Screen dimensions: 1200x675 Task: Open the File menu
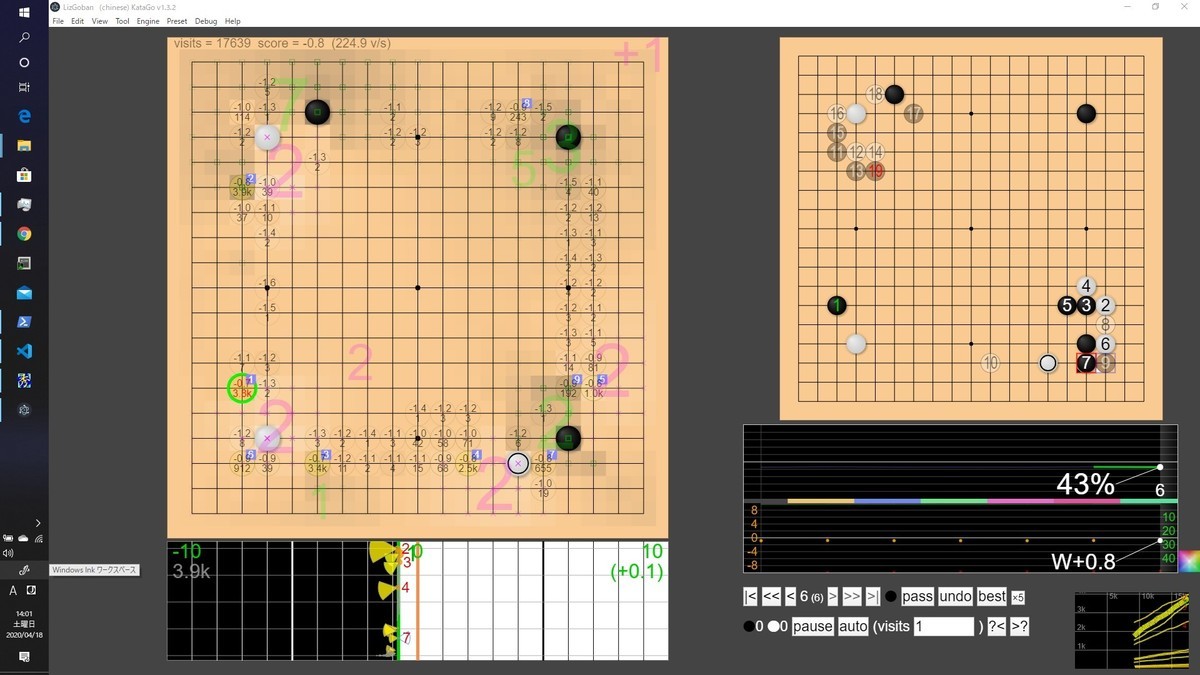pos(58,21)
